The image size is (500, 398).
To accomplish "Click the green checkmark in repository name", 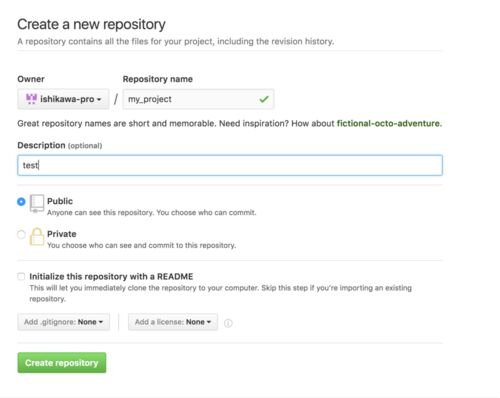I will [x=264, y=99].
